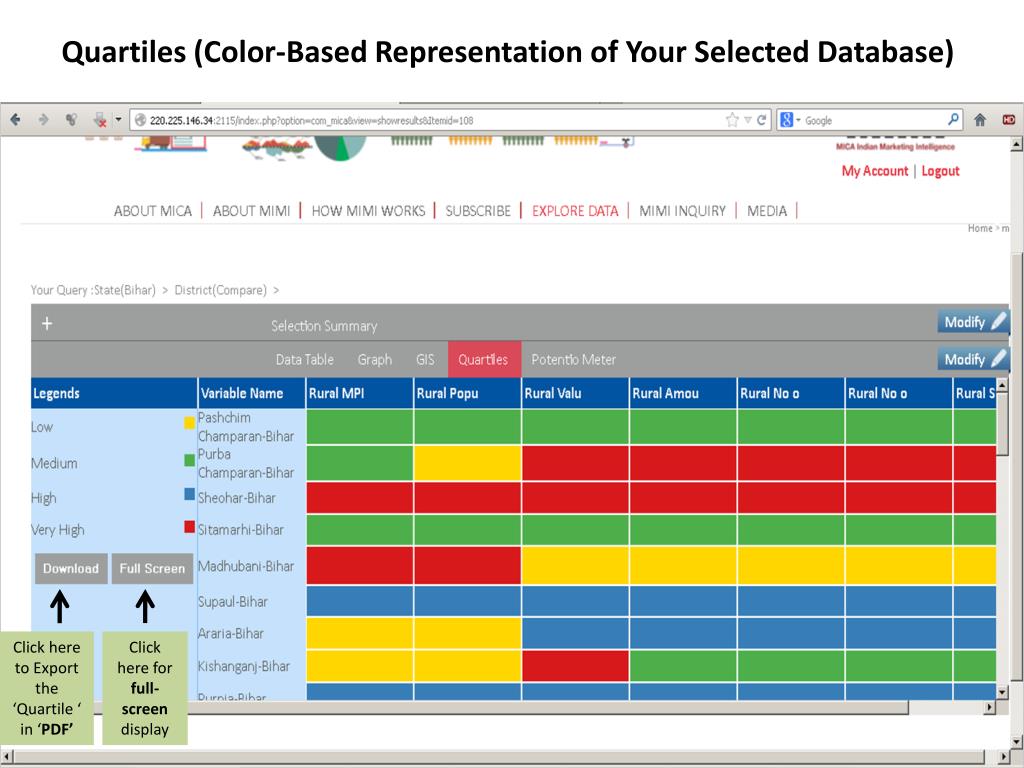Click the red Very High legend swatch

(x=189, y=527)
